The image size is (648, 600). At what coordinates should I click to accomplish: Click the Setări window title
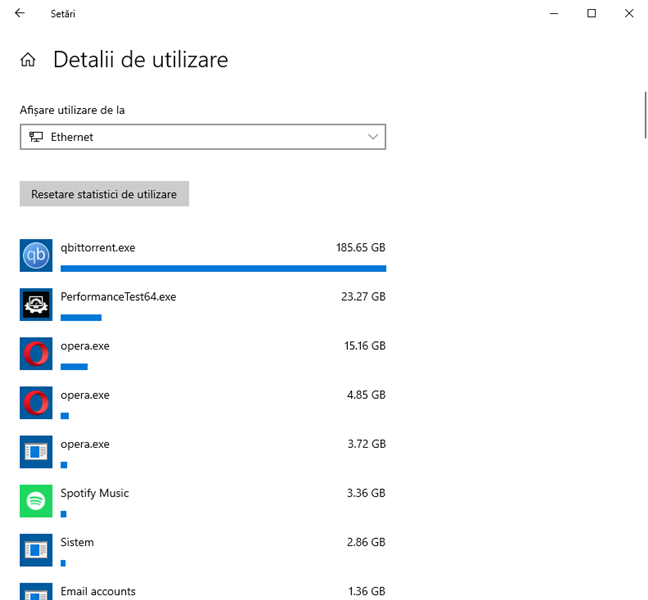point(63,14)
